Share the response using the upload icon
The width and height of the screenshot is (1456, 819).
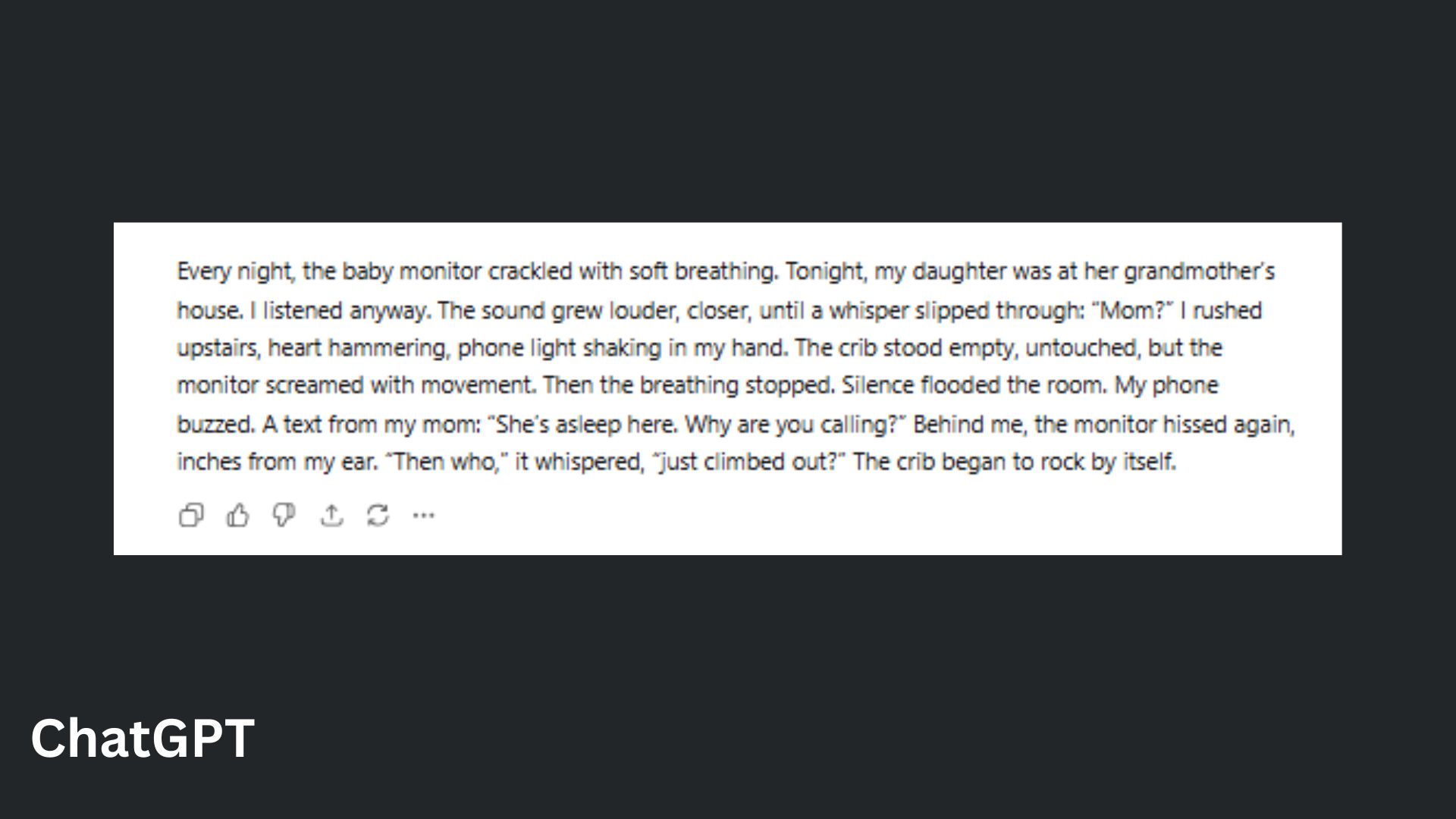(331, 516)
